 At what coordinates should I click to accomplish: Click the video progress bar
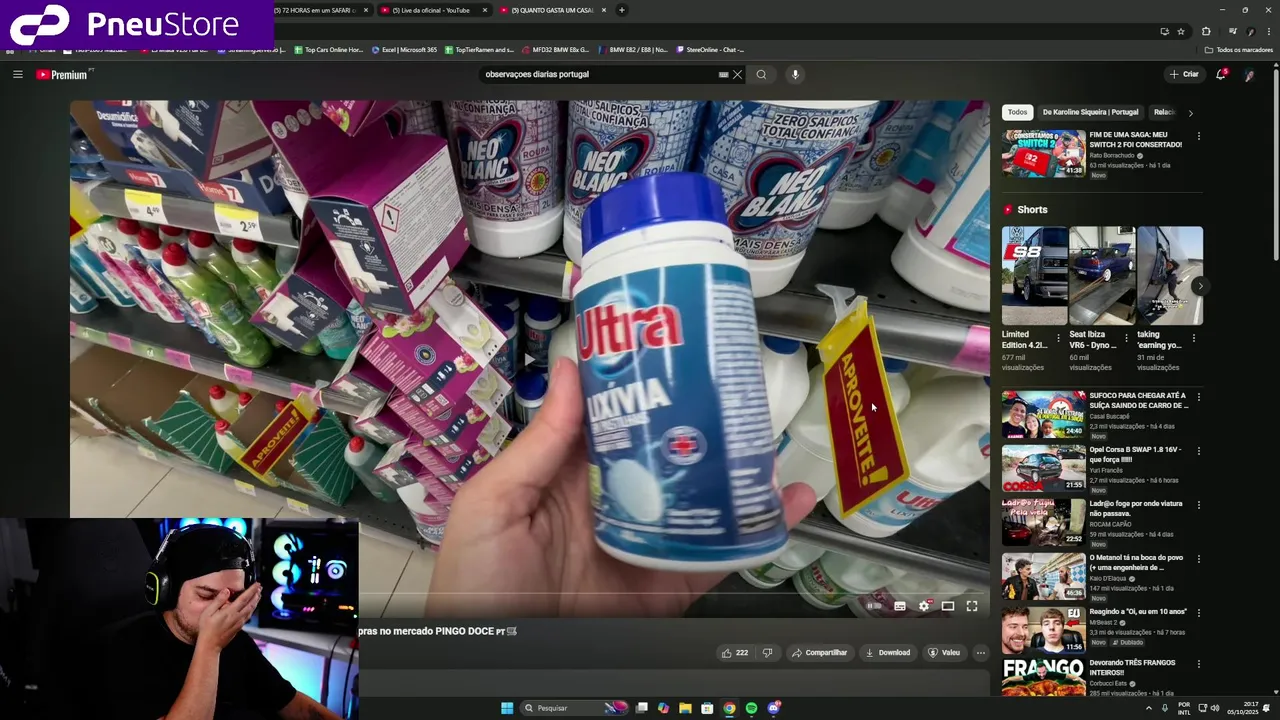(x=529, y=592)
